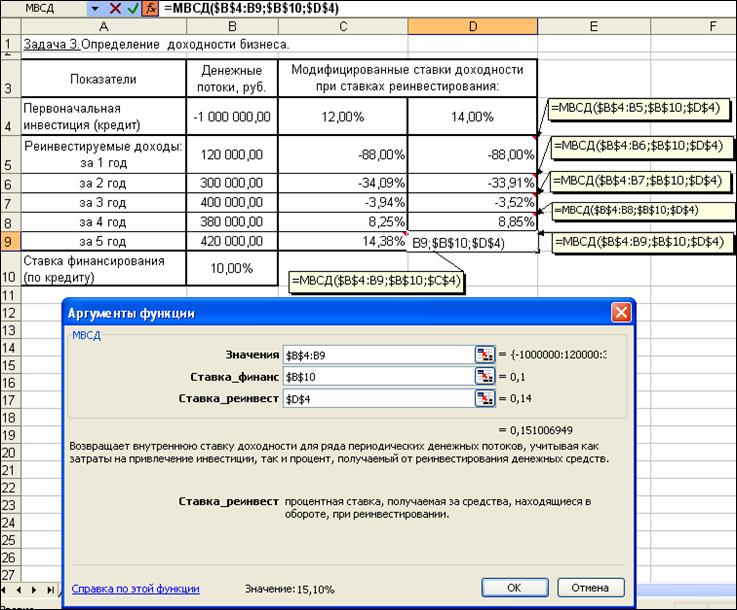
Task: Confirm formula with the green checkmark
Action: [x=132, y=8]
